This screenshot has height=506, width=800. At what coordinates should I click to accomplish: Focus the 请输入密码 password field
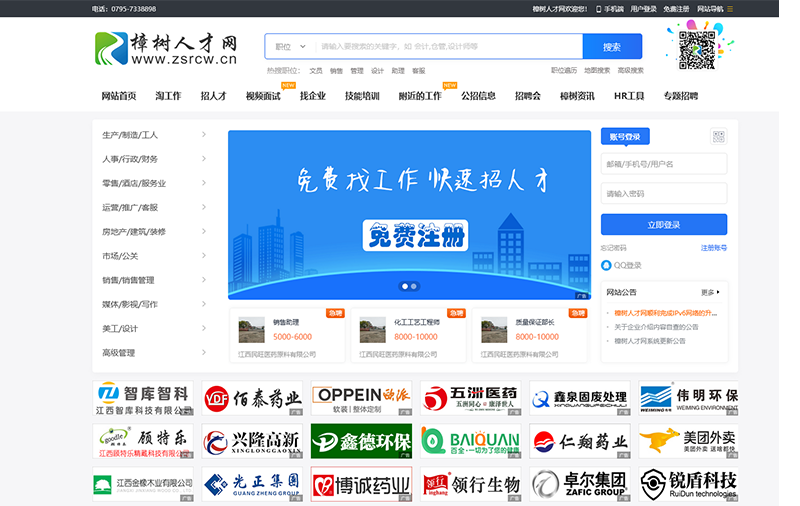pos(664,194)
